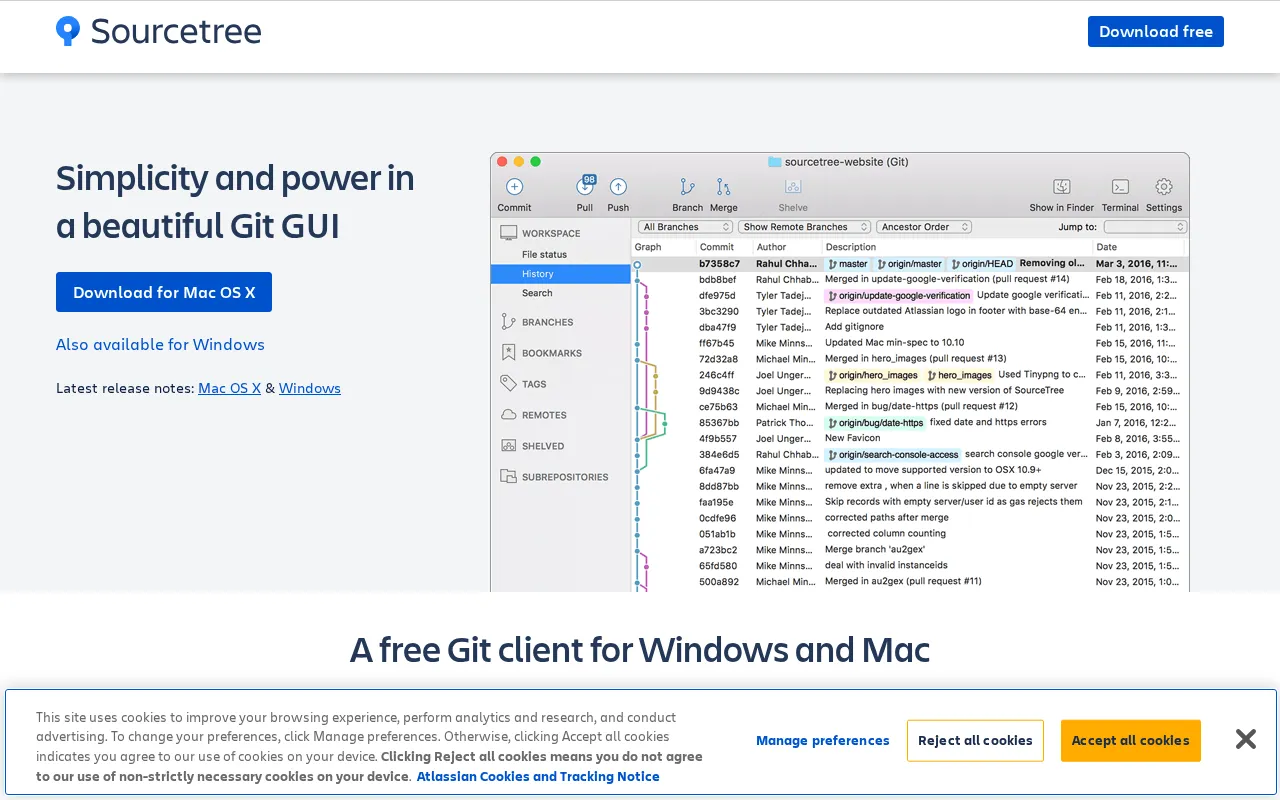Select commit dba47f9 Add gitignore
The height and width of the screenshot is (800, 1280).
pos(910,327)
